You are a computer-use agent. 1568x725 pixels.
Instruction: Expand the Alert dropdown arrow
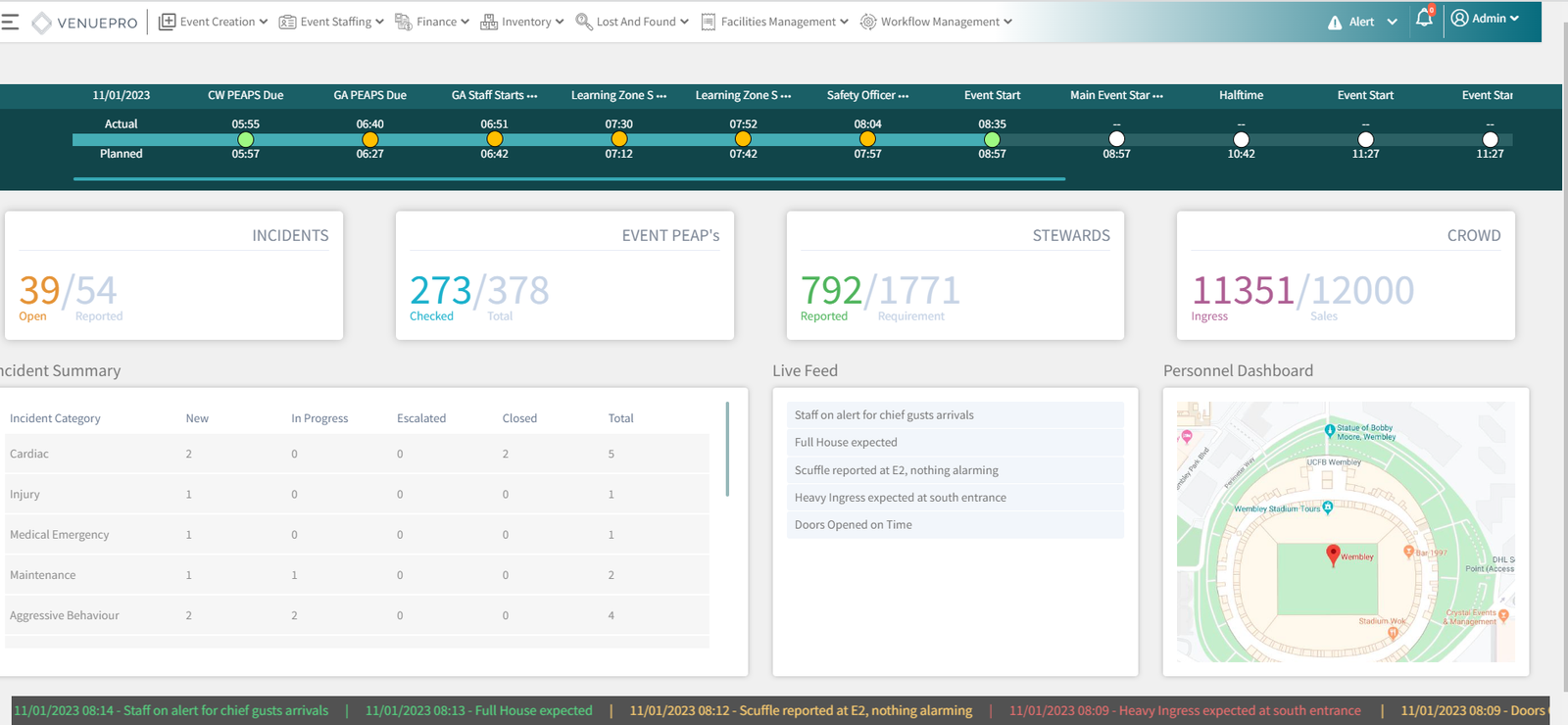tap(1392, 22)
